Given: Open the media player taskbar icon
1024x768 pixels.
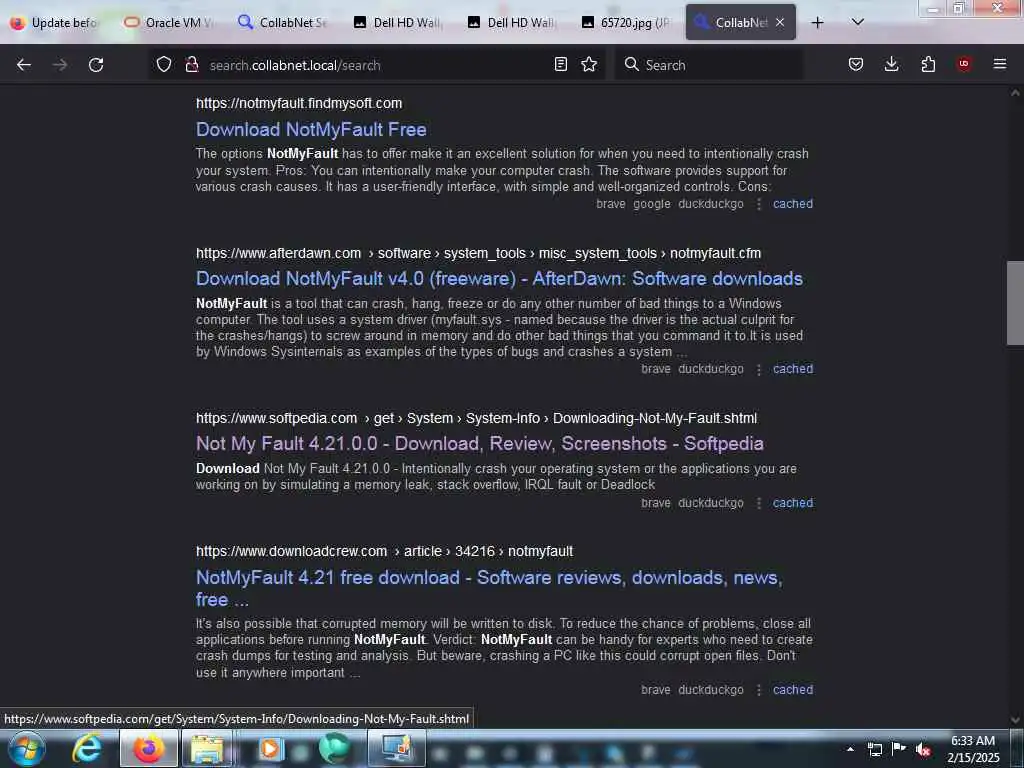Looking at the screenshot, I should 269,748.
